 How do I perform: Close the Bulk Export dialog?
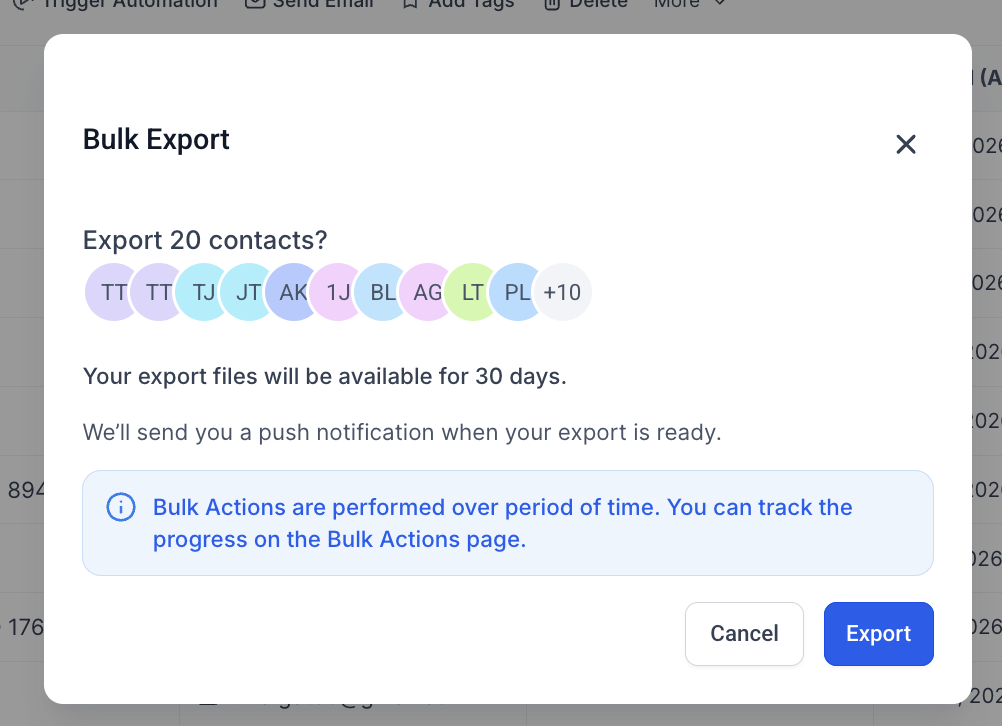click(906, 144)
